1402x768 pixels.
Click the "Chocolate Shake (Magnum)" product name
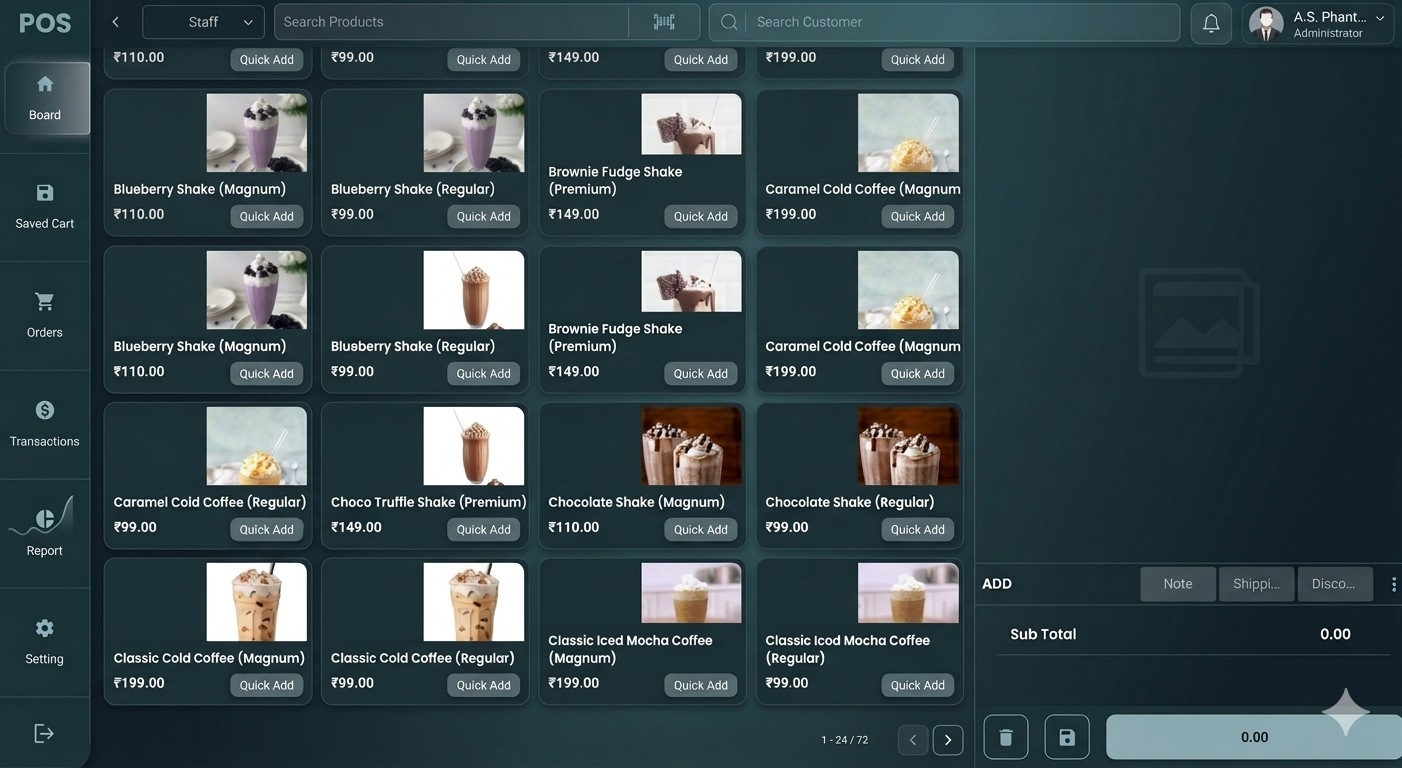pos(637,502)
